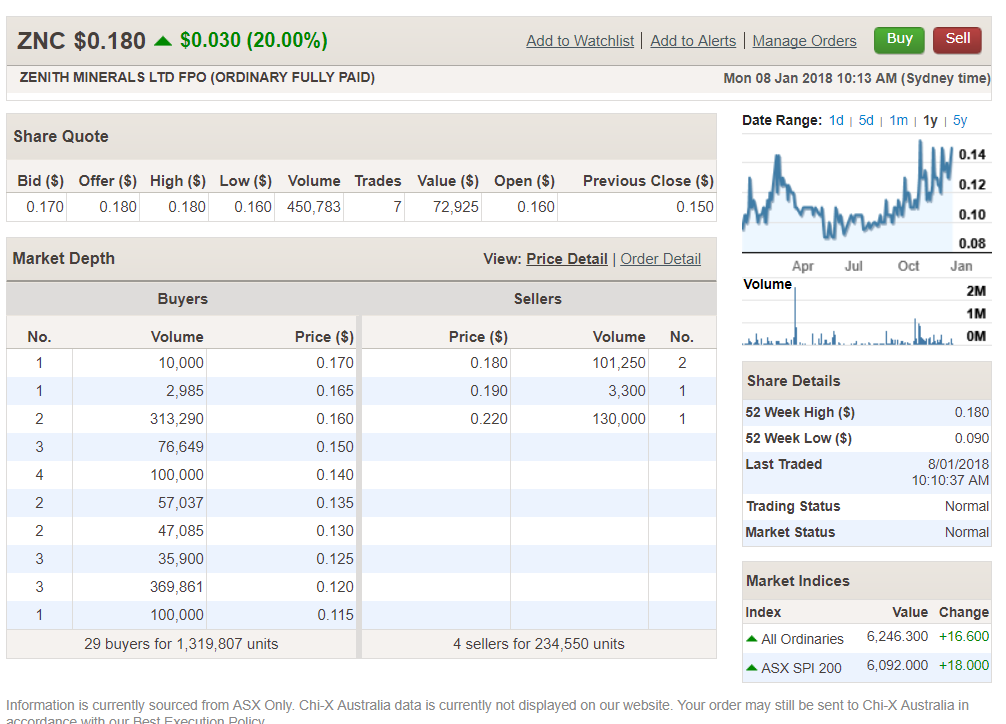Click buyer volume 35,900
The height and width of the screenshot is (724, 1006).
(x=181, y=559)
